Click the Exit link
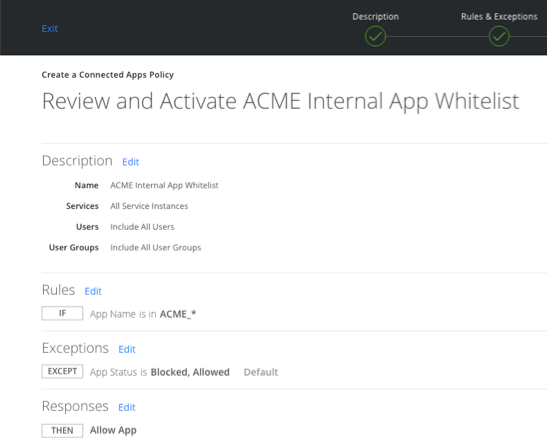This screenshot has height=447, width=547. click(50, 29)
